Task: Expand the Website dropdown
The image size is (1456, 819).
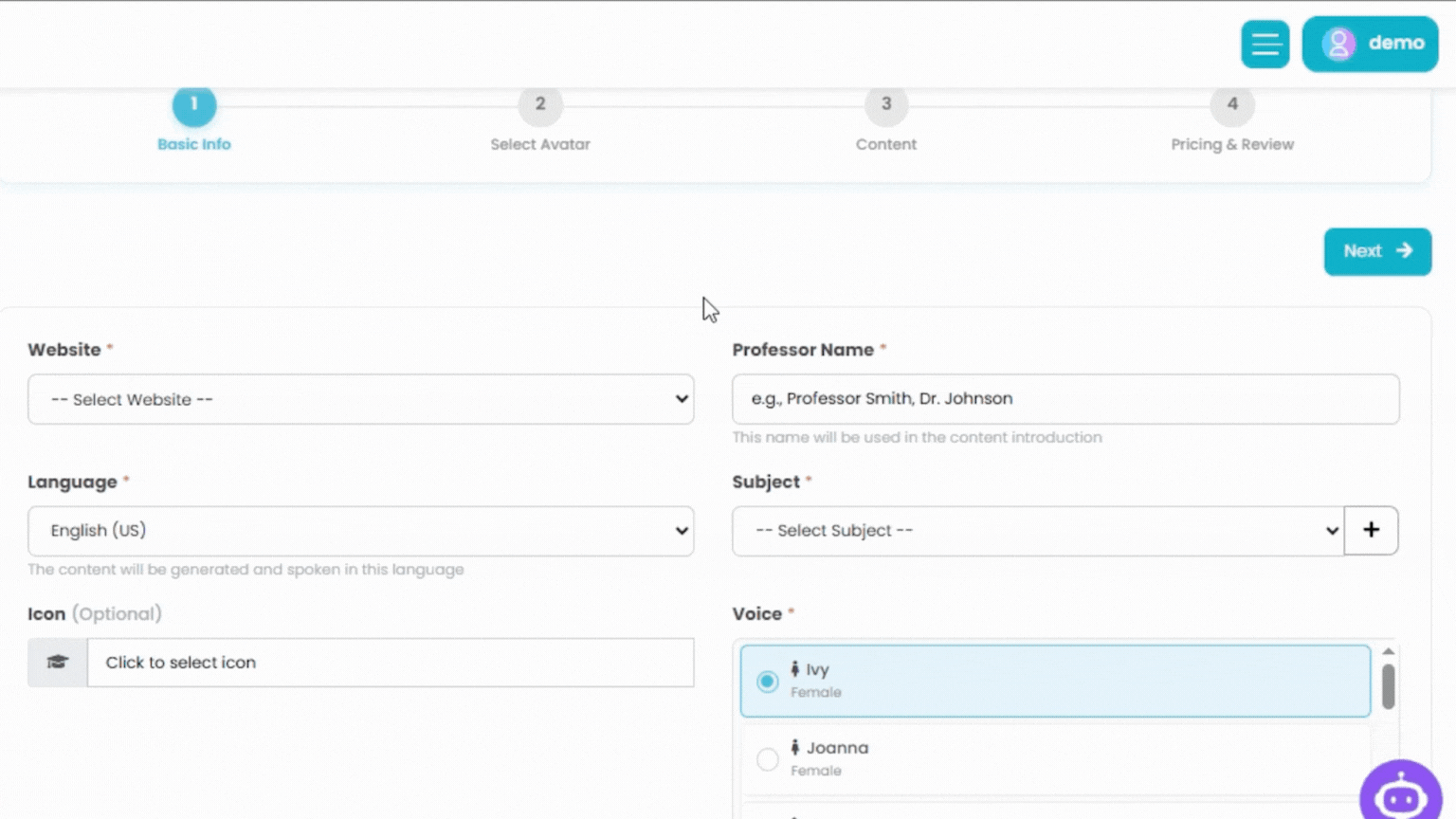Action: click(x=360, y=399)
